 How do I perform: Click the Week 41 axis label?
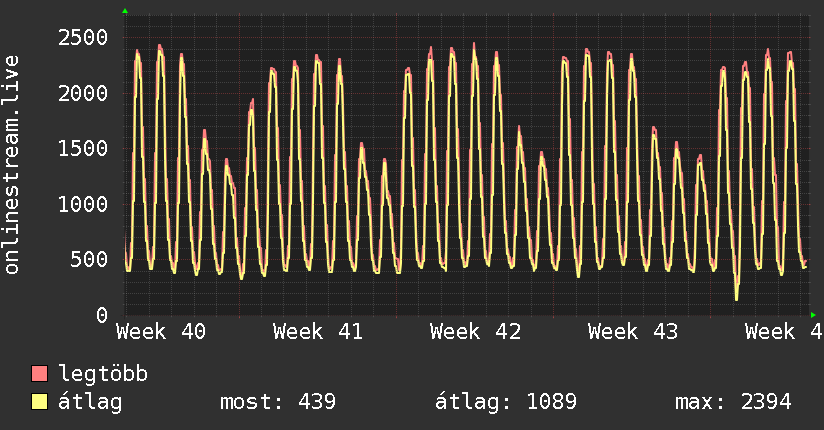pyautogui.click(x=318, y=332)
